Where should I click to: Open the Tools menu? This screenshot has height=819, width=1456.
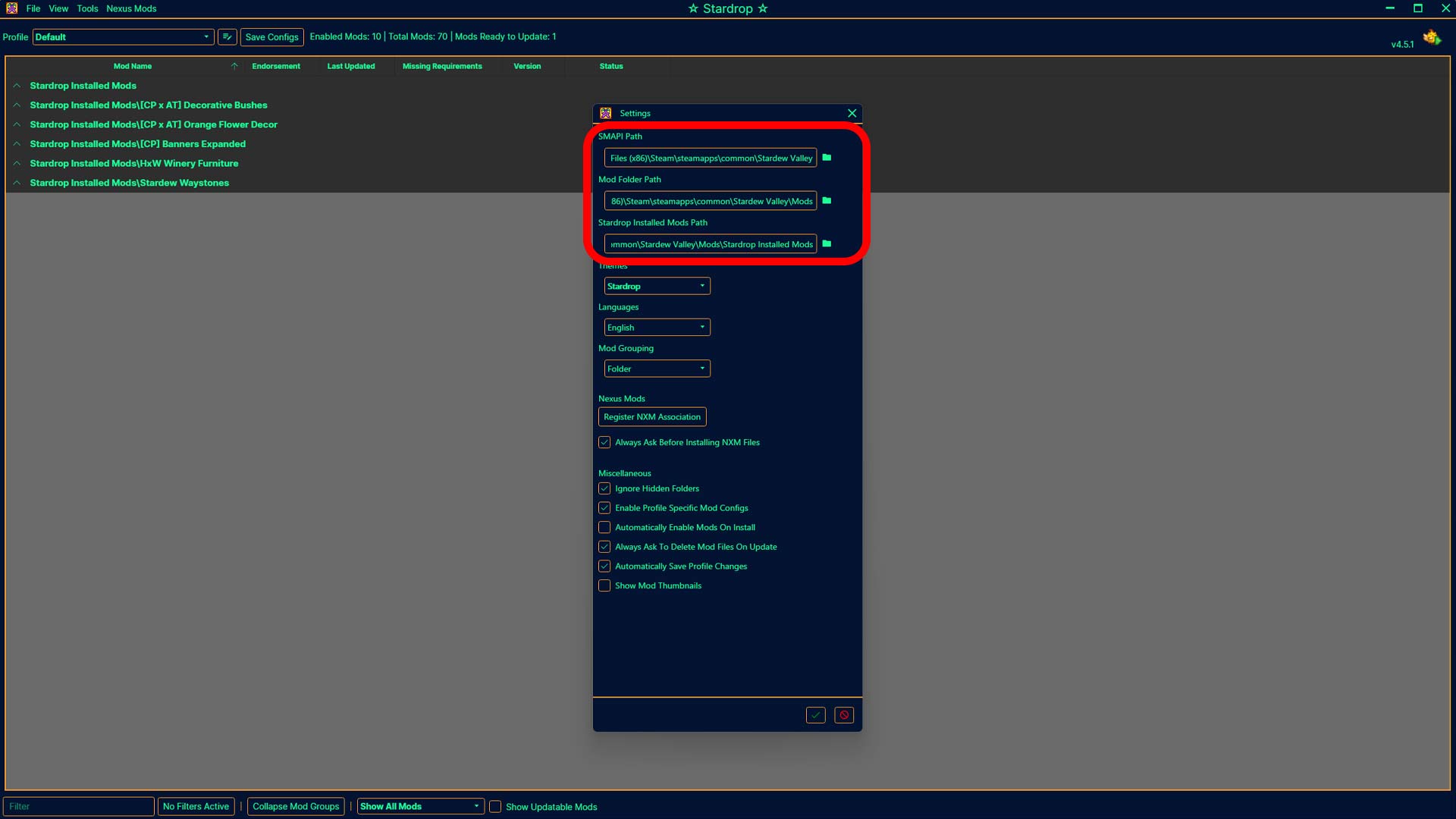coord(86,8)
